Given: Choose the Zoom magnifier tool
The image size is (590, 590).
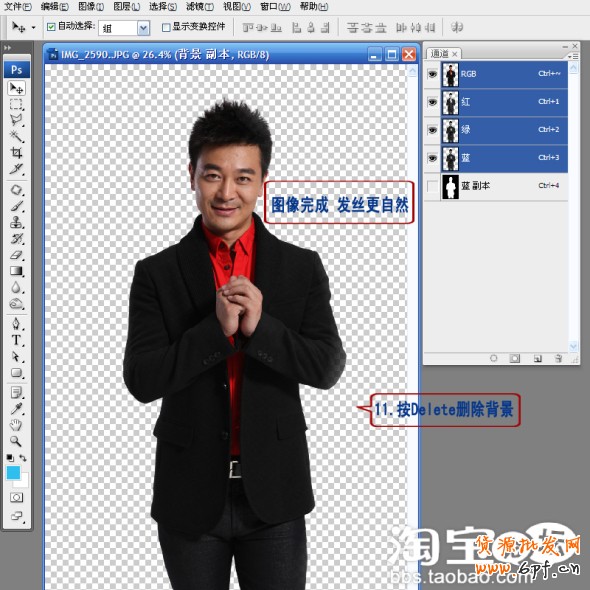Looking at the screenshot, I should [16, 441].
